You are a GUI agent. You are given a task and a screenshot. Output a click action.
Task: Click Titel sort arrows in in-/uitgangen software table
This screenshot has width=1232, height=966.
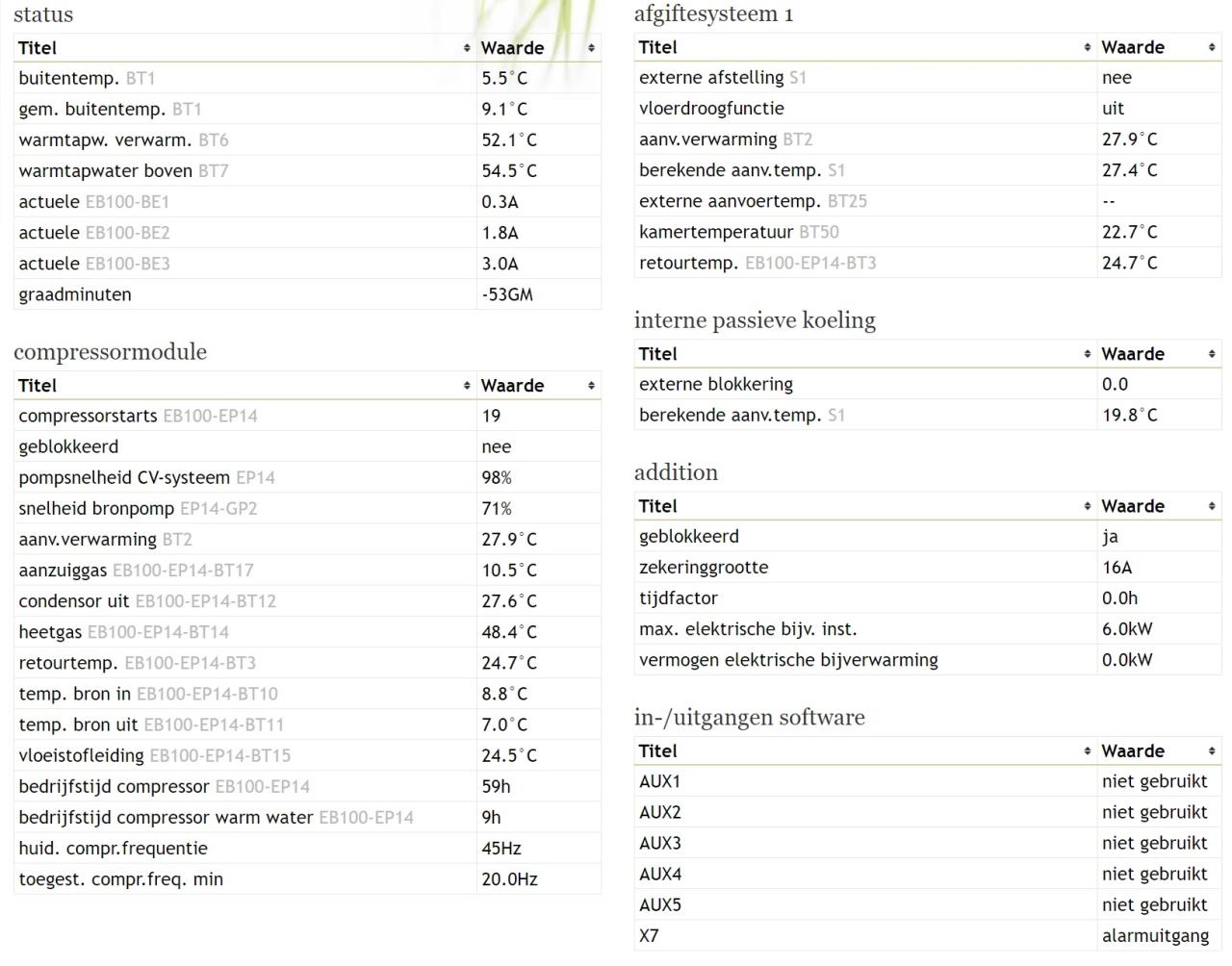tap(1087, 751)
